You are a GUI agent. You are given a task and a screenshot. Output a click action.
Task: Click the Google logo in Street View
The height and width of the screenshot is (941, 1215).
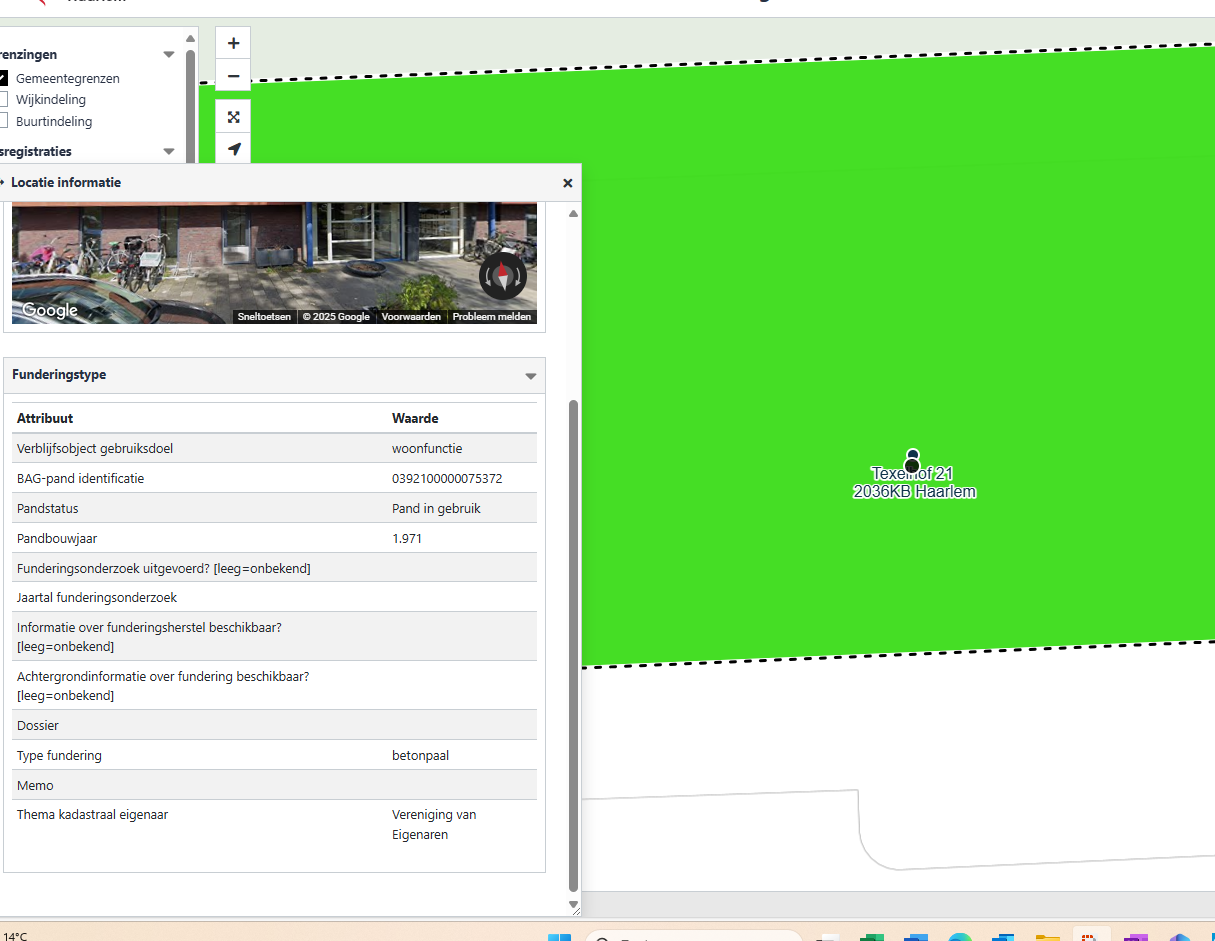pos(50,310)
